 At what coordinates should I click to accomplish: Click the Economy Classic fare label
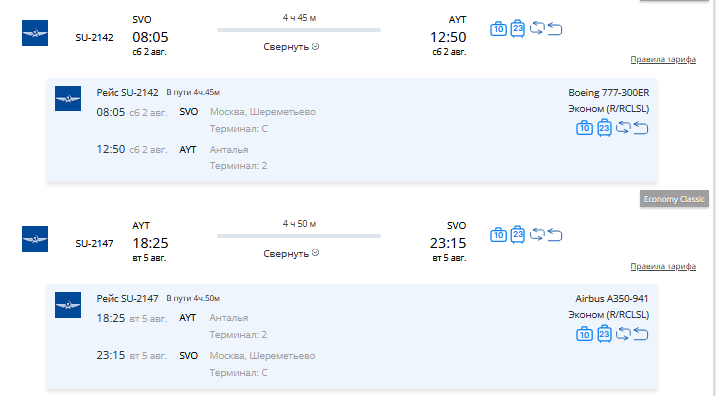674,199
